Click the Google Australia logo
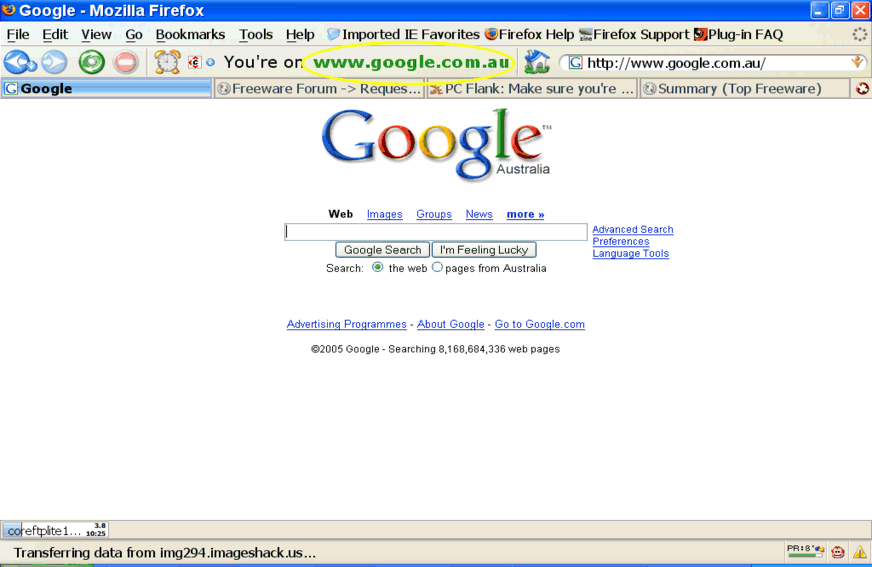Image resolution: width=872 pixels, height=567 pixels. (436, 144)
